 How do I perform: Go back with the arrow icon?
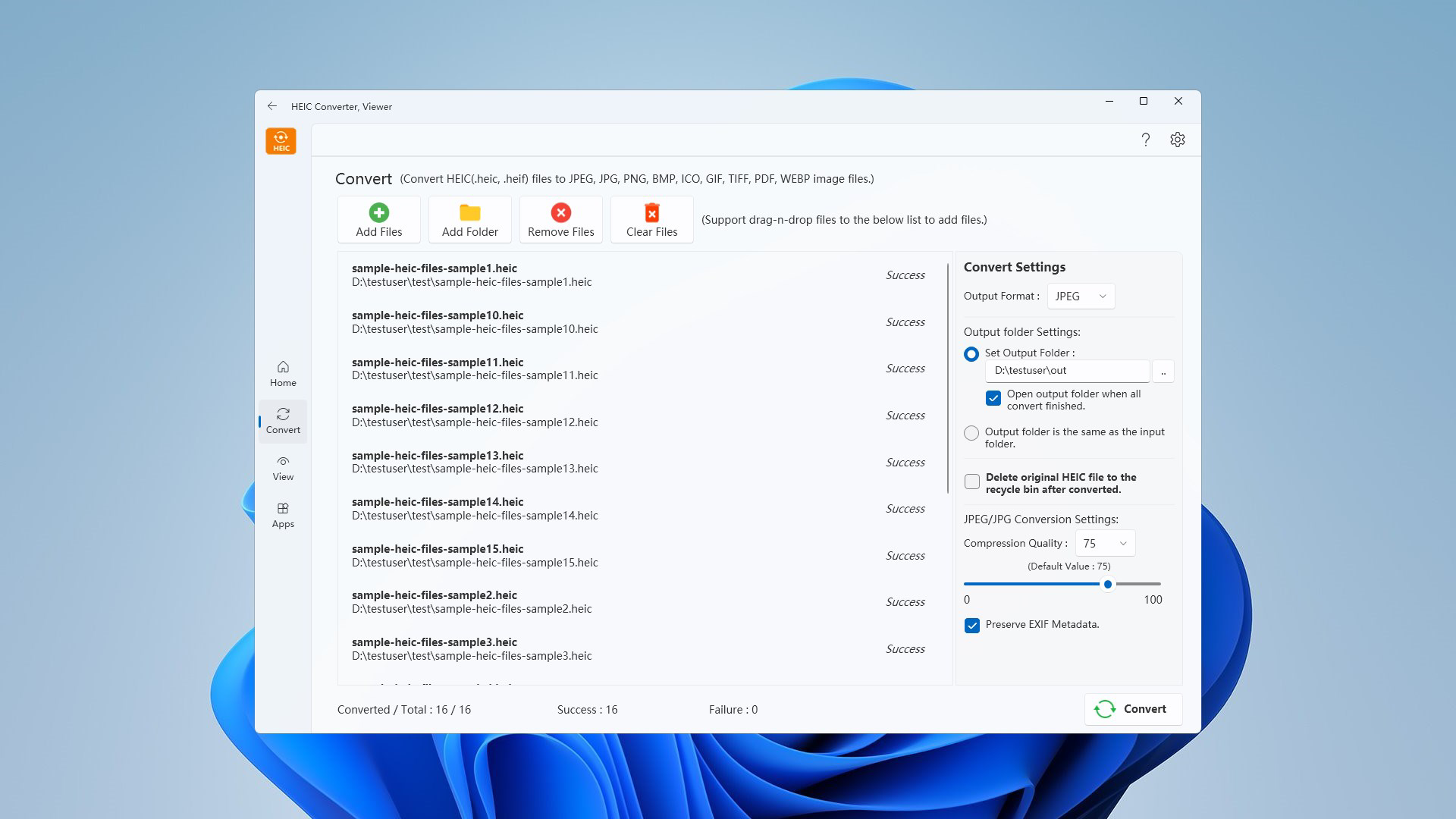coord(272,106)
